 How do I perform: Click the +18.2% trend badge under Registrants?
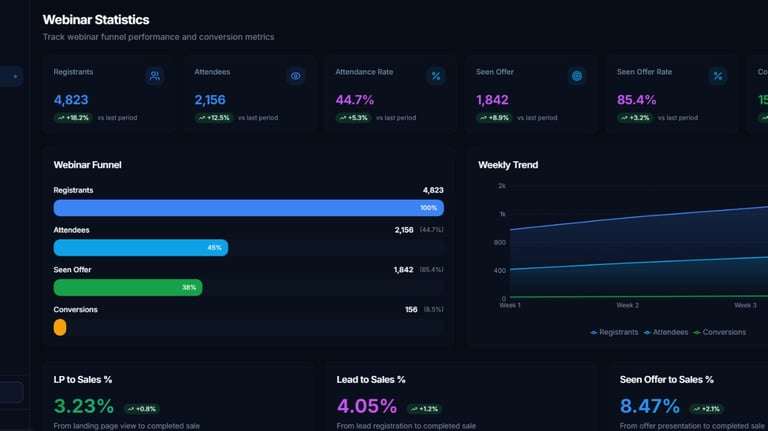(x=73, y=118)
